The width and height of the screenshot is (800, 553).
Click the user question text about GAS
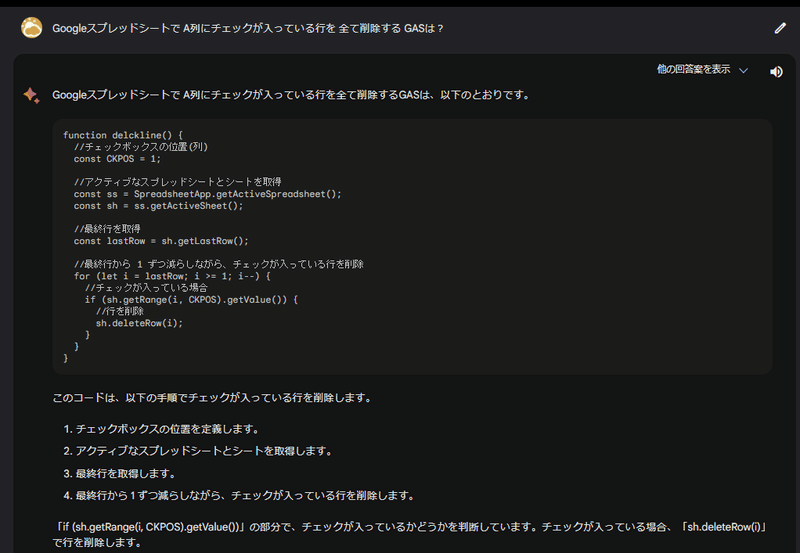248,29
